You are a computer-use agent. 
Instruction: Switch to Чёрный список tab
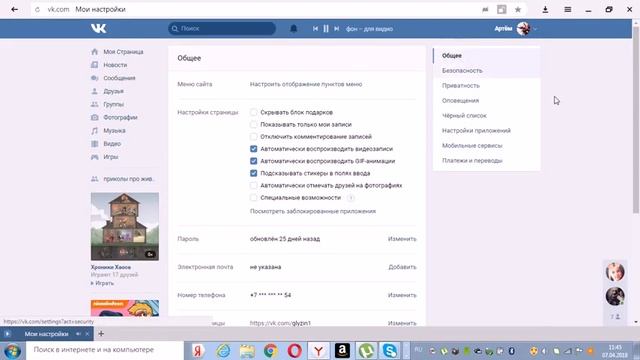point(487,116)
